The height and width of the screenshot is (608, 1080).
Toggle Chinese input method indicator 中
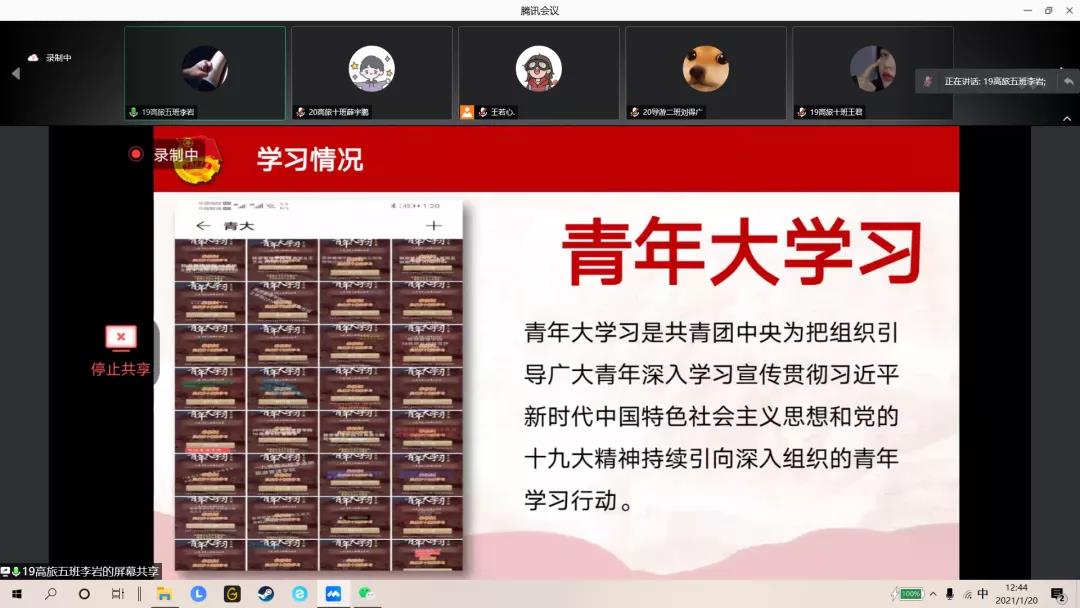click(x=983, y=594)
